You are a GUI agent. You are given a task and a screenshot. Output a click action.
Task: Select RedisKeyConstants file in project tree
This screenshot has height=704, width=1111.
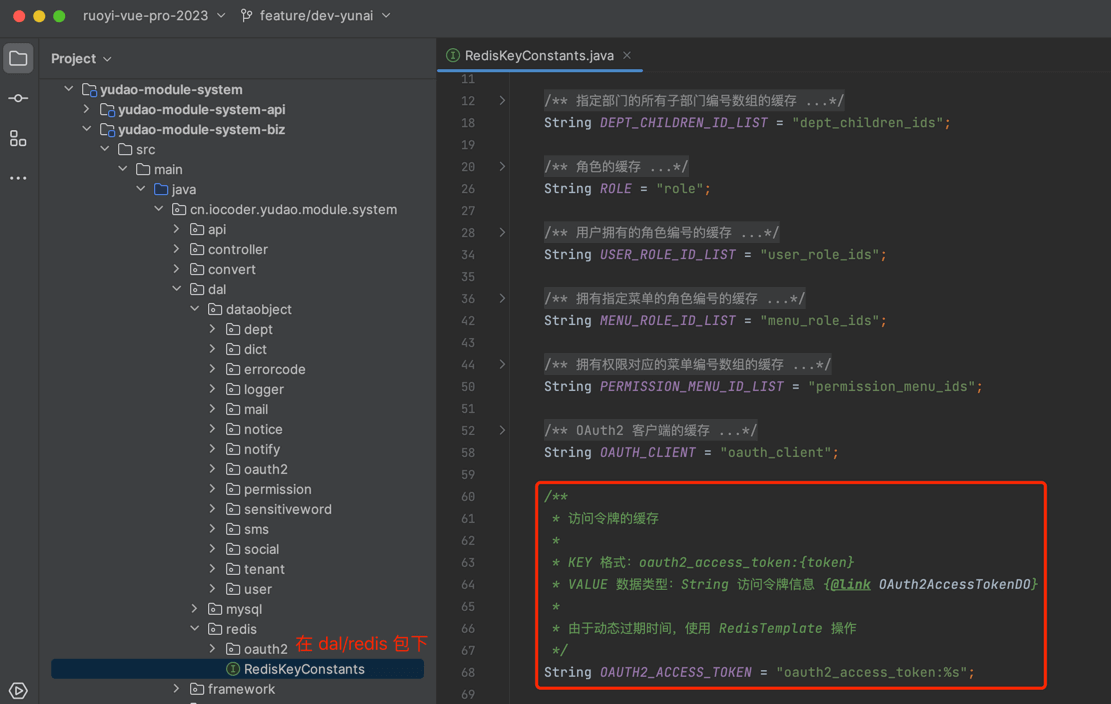tap(304, 669)
